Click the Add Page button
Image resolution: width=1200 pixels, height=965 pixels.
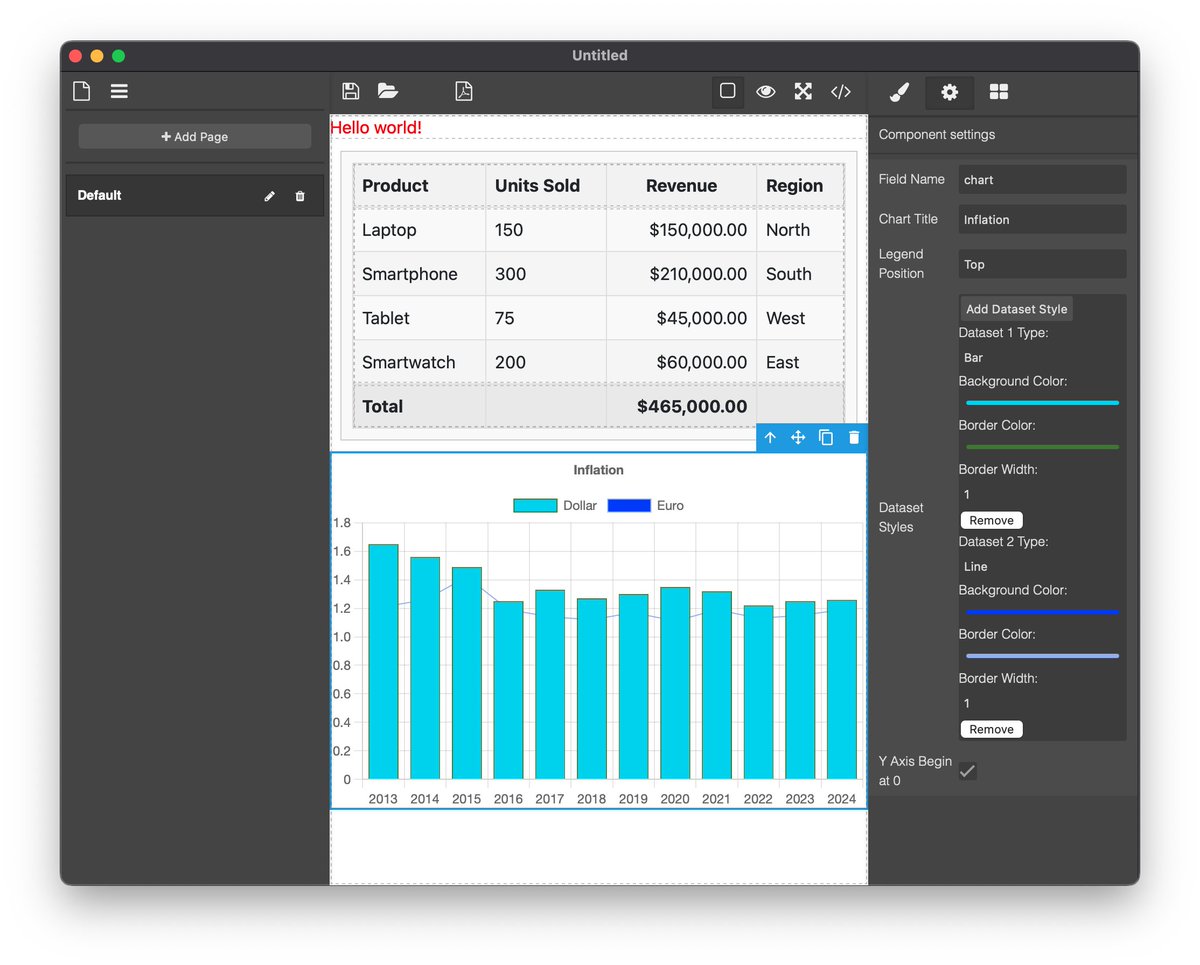pos(195,136)
